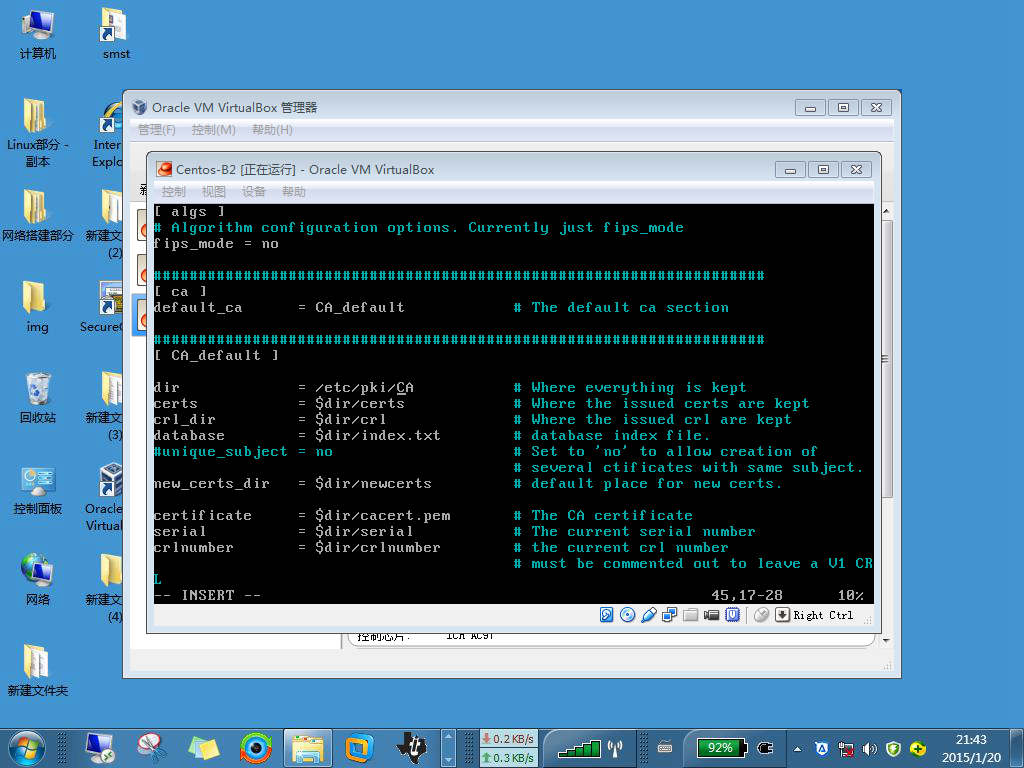Select the img folder on desktop

point(37,307)
